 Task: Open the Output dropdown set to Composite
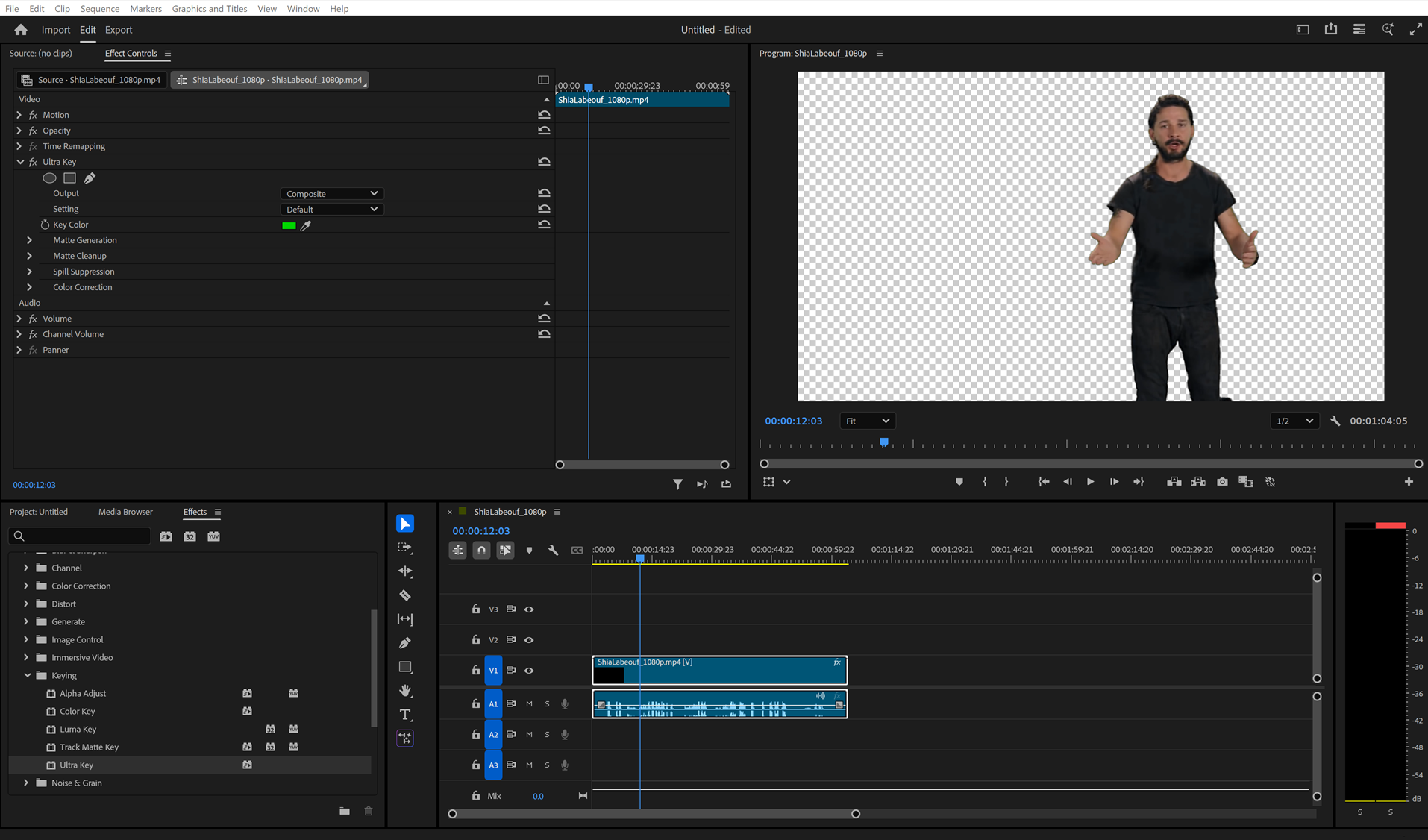pyautogui.click(x=331, y=192)
